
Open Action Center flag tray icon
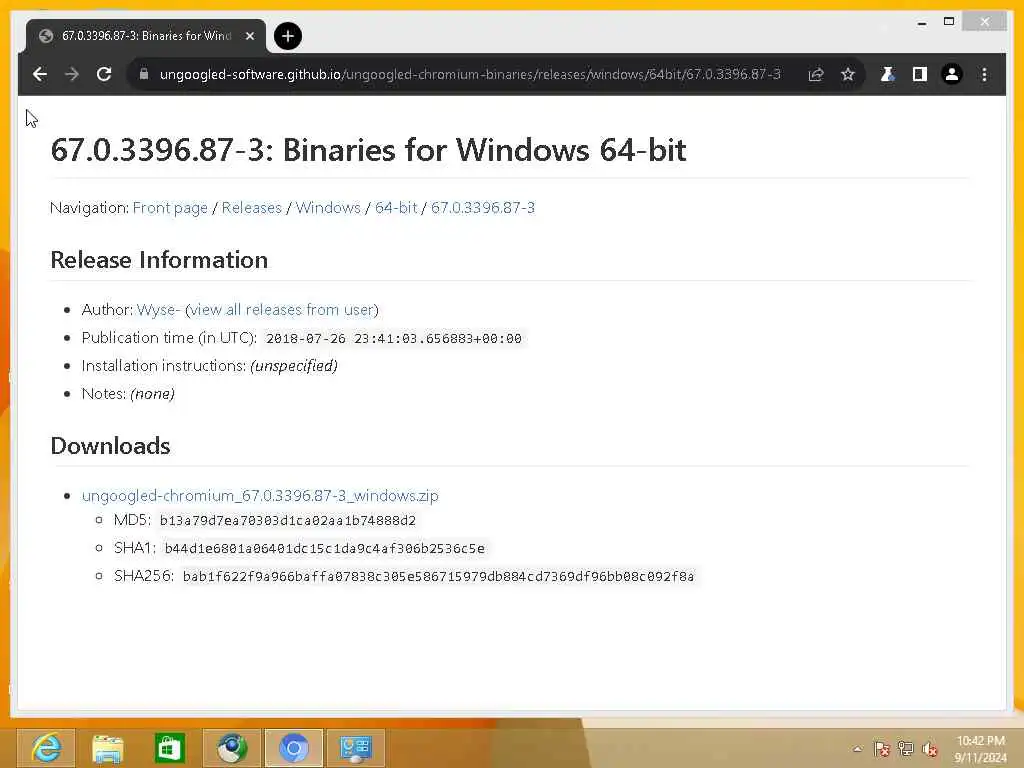(882, 749)
